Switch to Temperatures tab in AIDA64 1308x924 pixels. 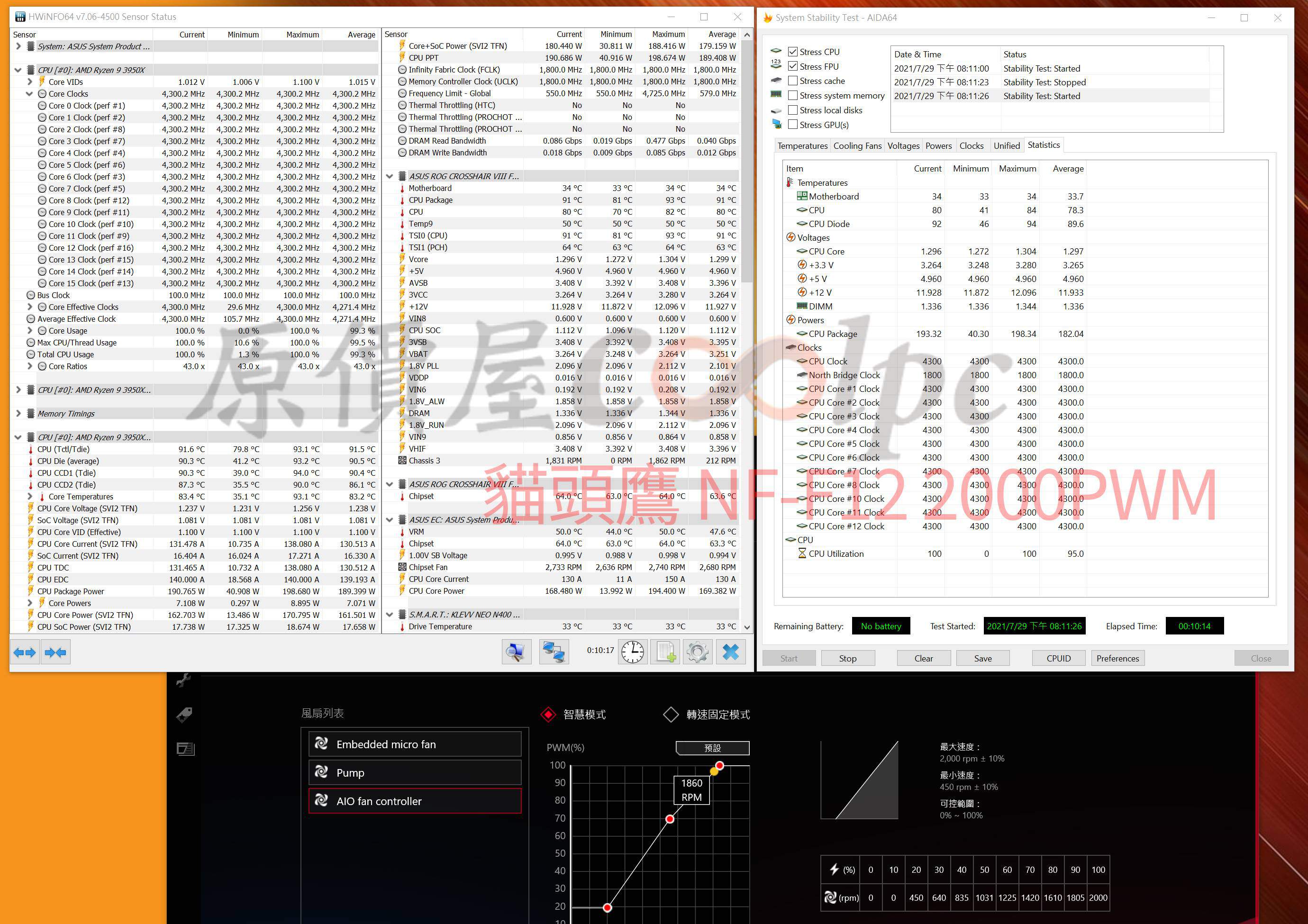(802, 146)
